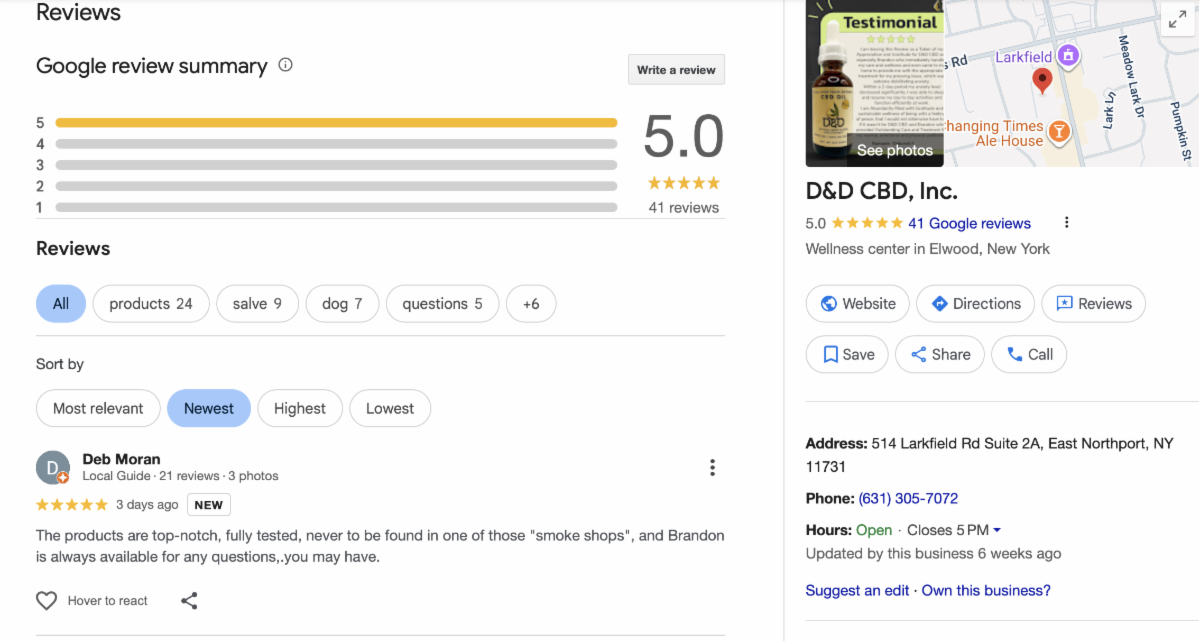This screenshot has width=1200, height=641.
Task: Filter reviews by dog 7
Action: (342, 304)
